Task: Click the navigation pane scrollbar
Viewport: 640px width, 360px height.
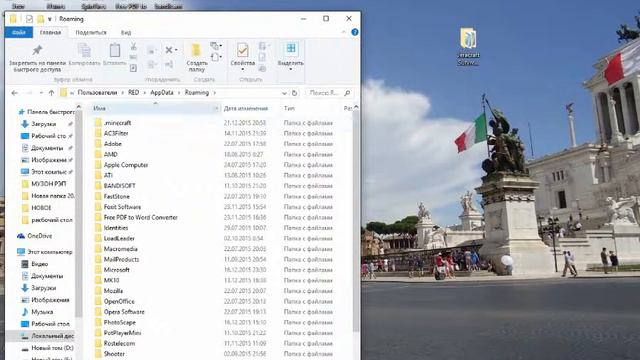Action: [x=78, y=212]
